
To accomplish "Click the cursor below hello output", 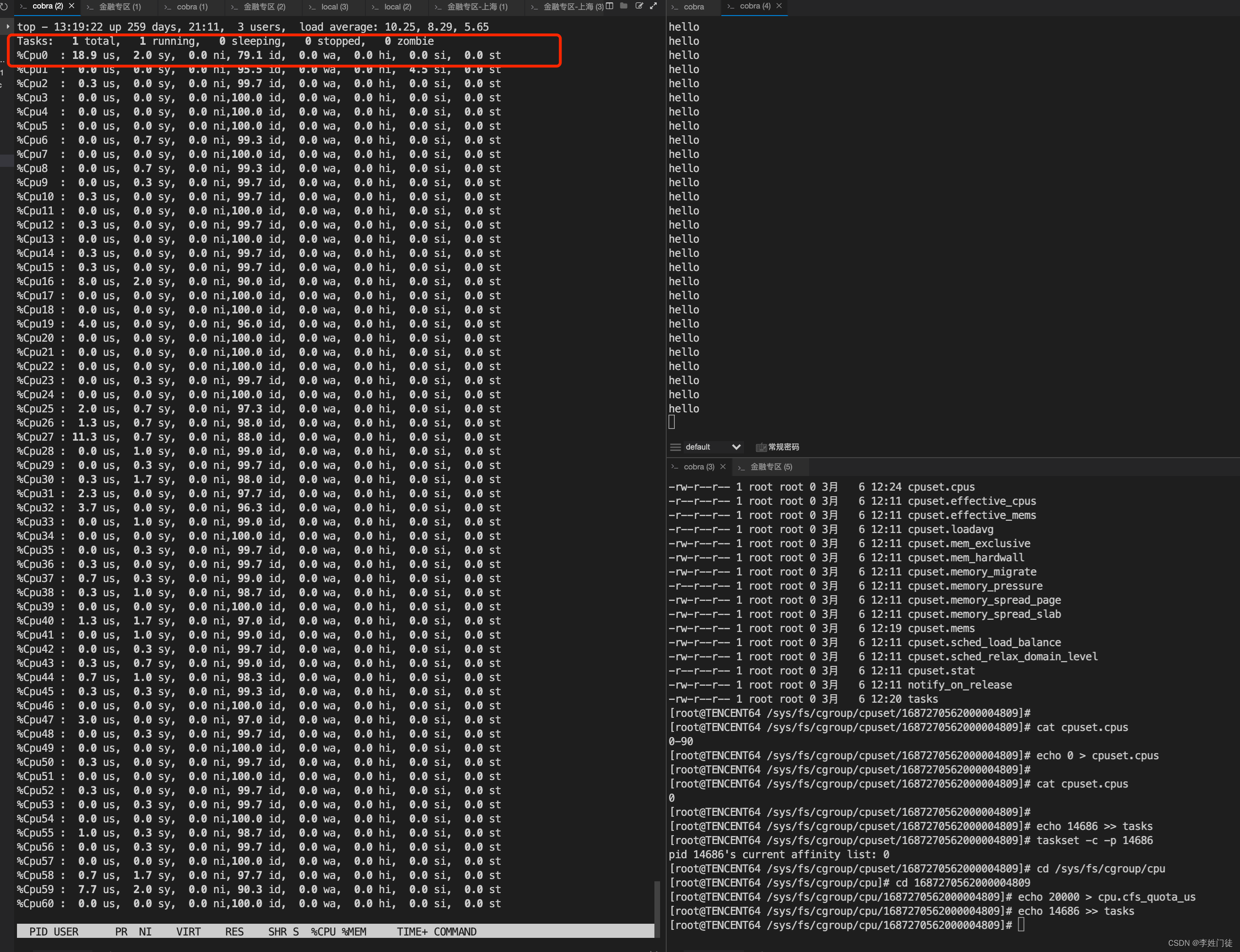I will [x=672, y=422].
